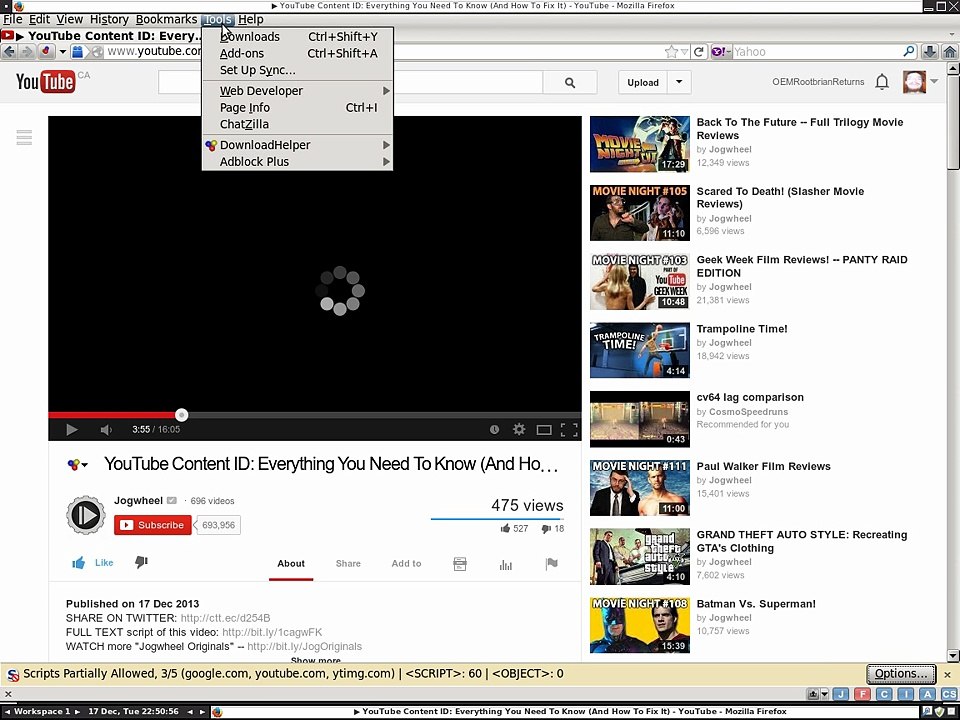Image resolution: width=960 pixels, height=720 pixels.
Task: Open the dropdown arrow next to Upload
Action: [x=679, y=83]
